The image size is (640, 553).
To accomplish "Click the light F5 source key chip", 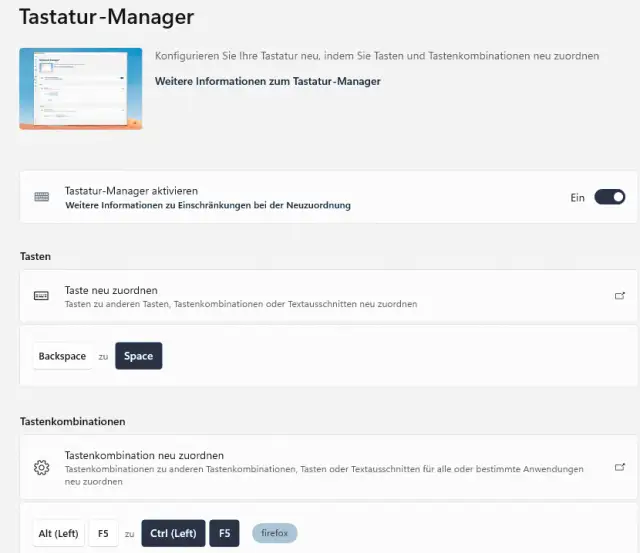I will click(103, 534).
